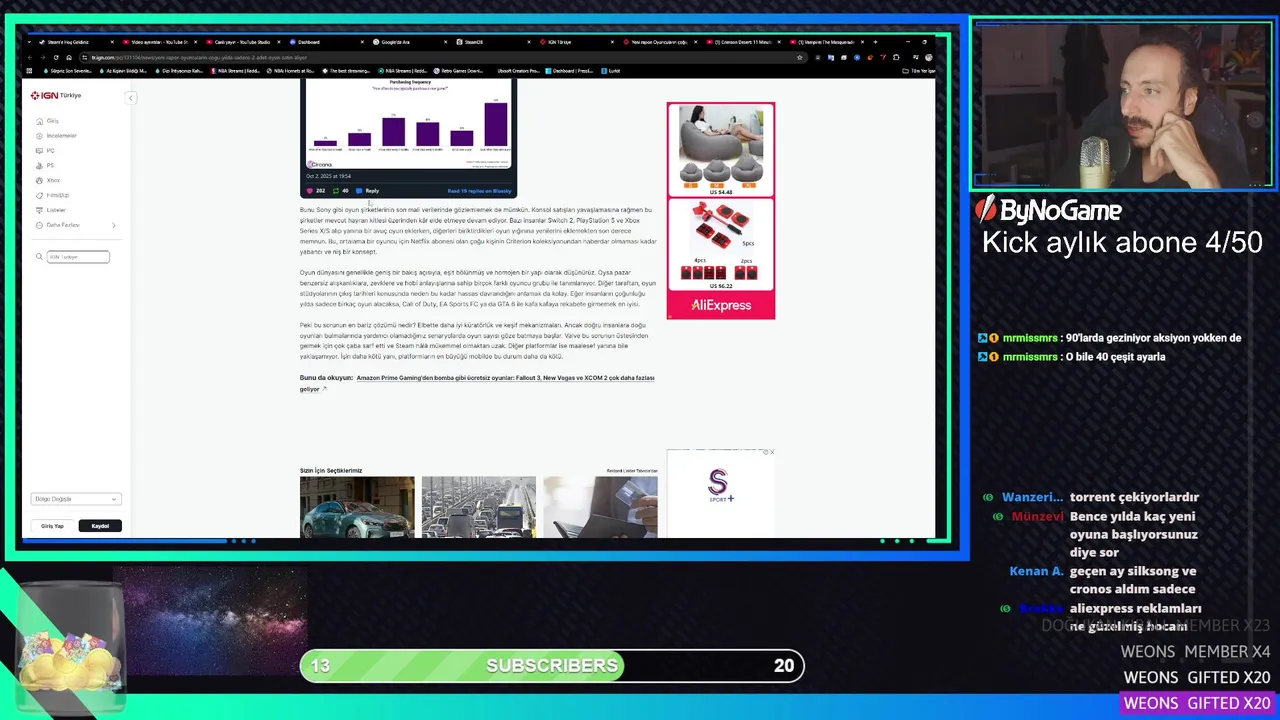This screenshot has height=720, width=1280.
Task: Open the car thumbnail under Sizin İçin Seçtiklerimiz
Action: point(357,507)
